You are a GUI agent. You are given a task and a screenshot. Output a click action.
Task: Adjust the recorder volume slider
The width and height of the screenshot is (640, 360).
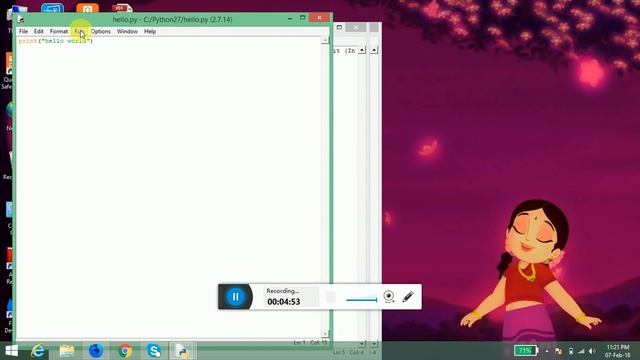(x=361, y=300)
